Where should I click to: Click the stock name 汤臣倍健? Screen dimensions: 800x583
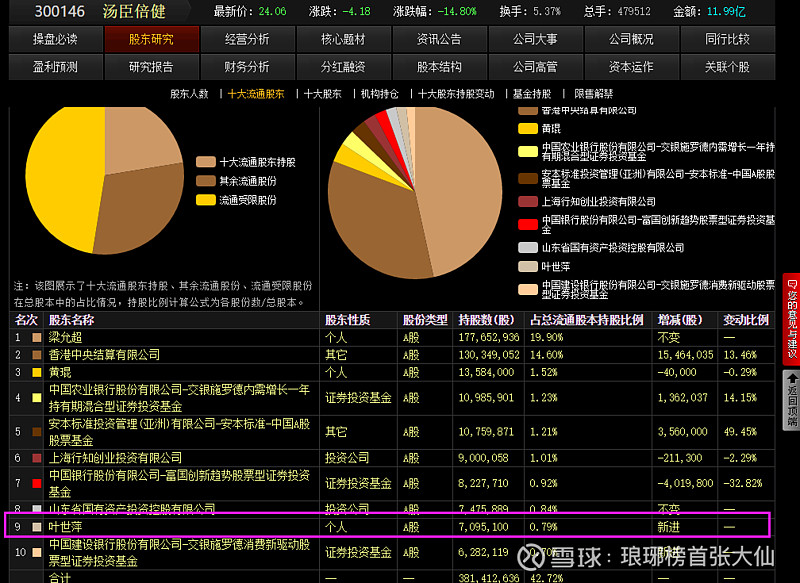click(x=134, y=11)
